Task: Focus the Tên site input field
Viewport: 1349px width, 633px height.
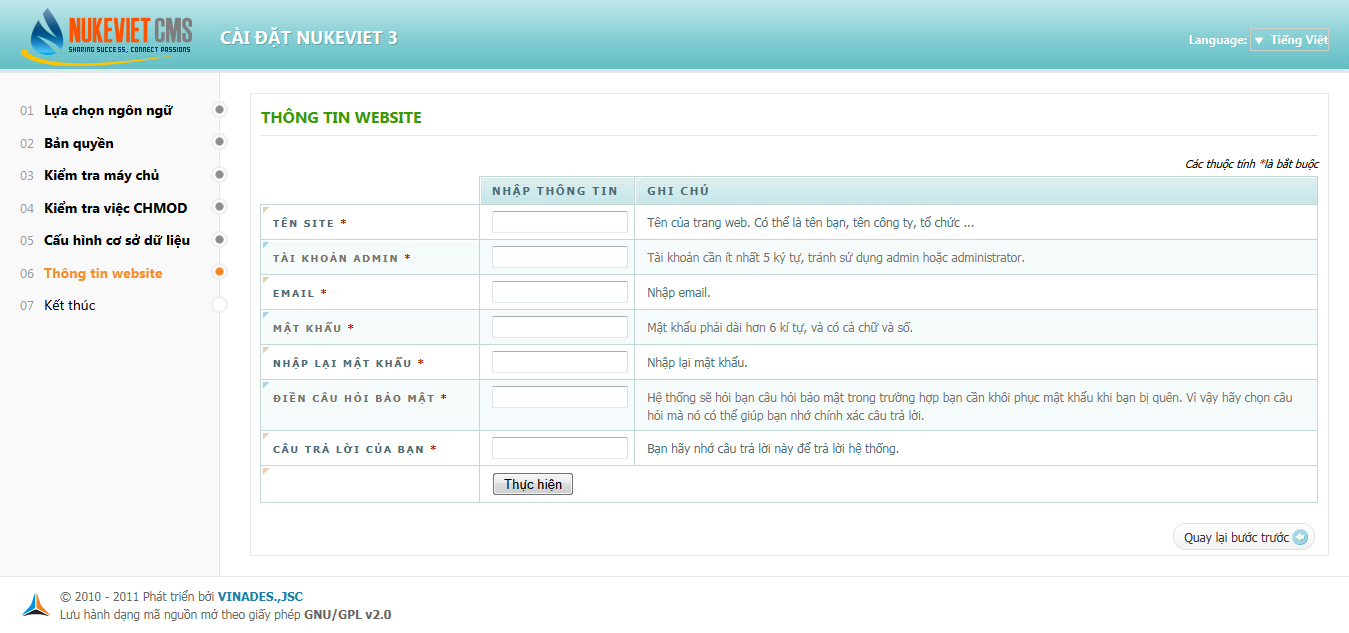Action: [559, 222]
